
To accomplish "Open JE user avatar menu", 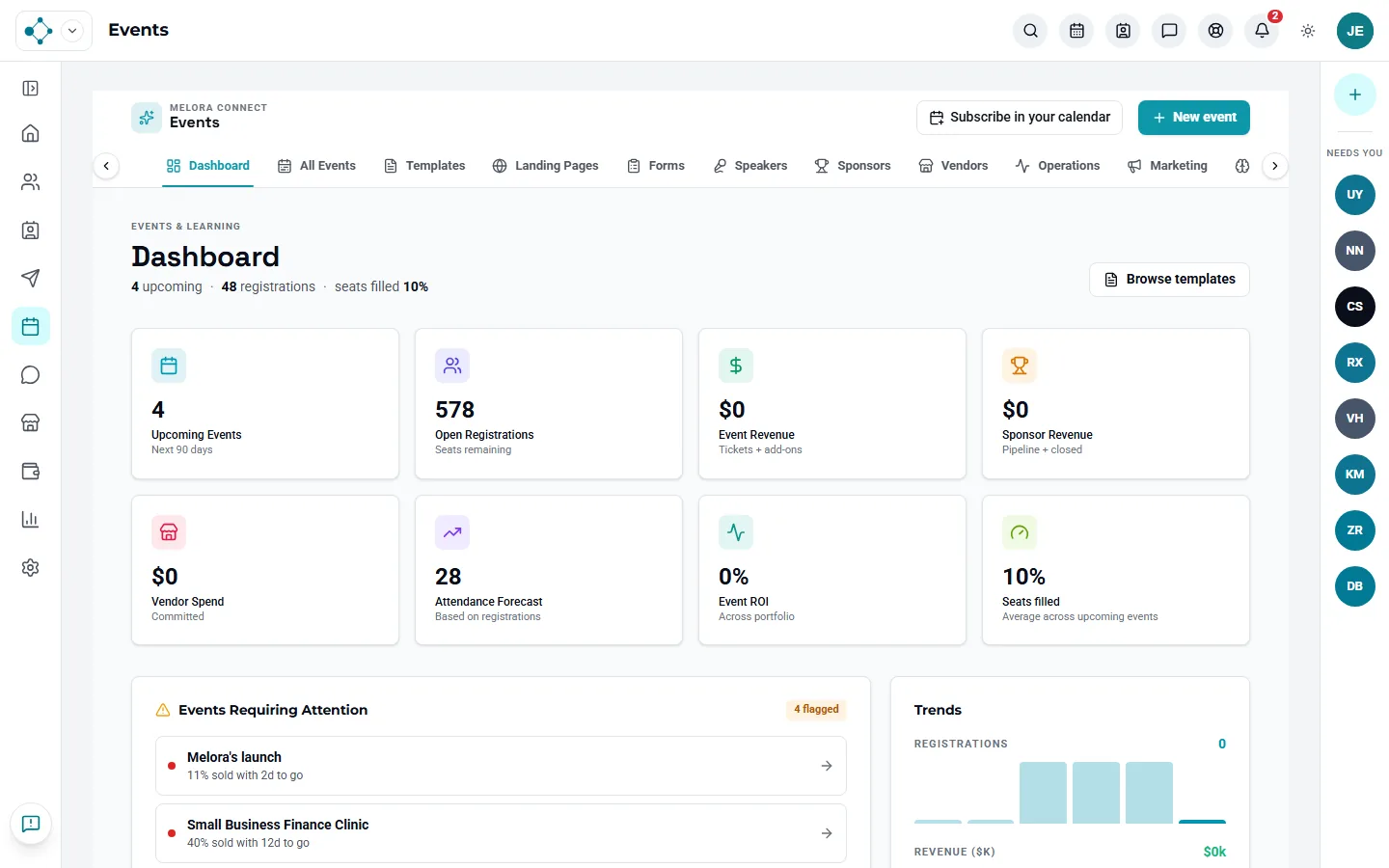I will (1354, 31).
